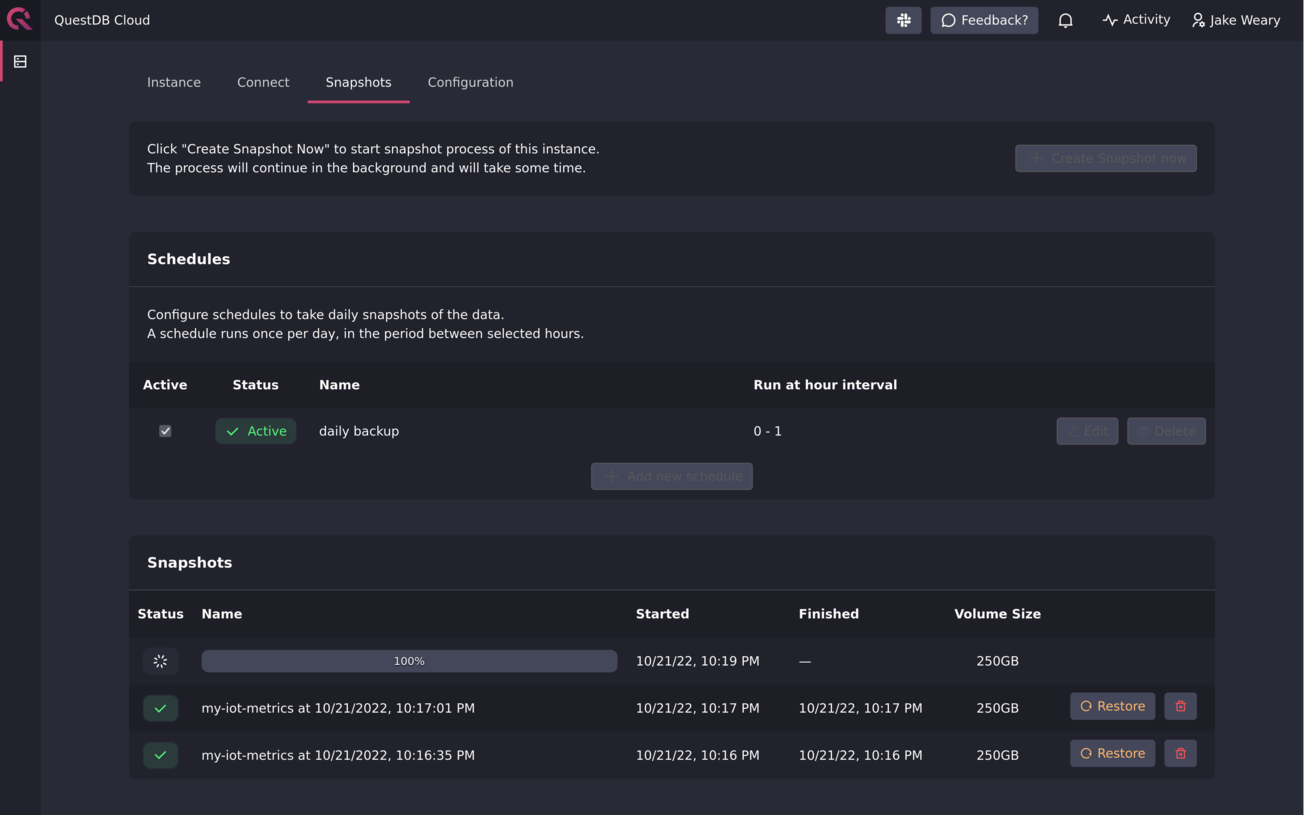Uncheck the daily backup Active checkbox
The width and height of the screenshot is (1304, 815).
coord(165,431)
